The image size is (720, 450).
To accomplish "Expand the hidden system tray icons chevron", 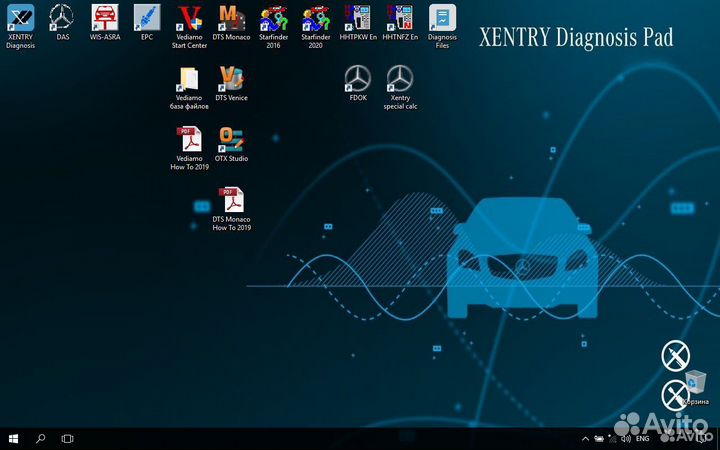I will click(x=585, y=439).
